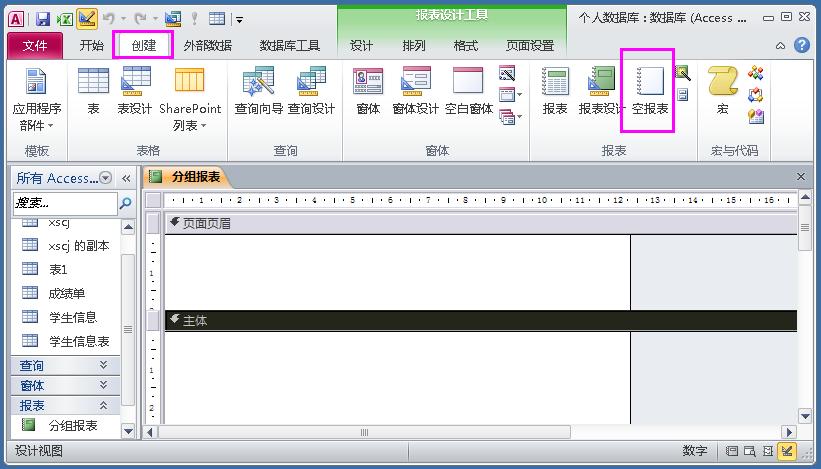Click the Redo icon in quick access toolbar
This screenshot has width=821, height=469.
(x=140, y=19)
